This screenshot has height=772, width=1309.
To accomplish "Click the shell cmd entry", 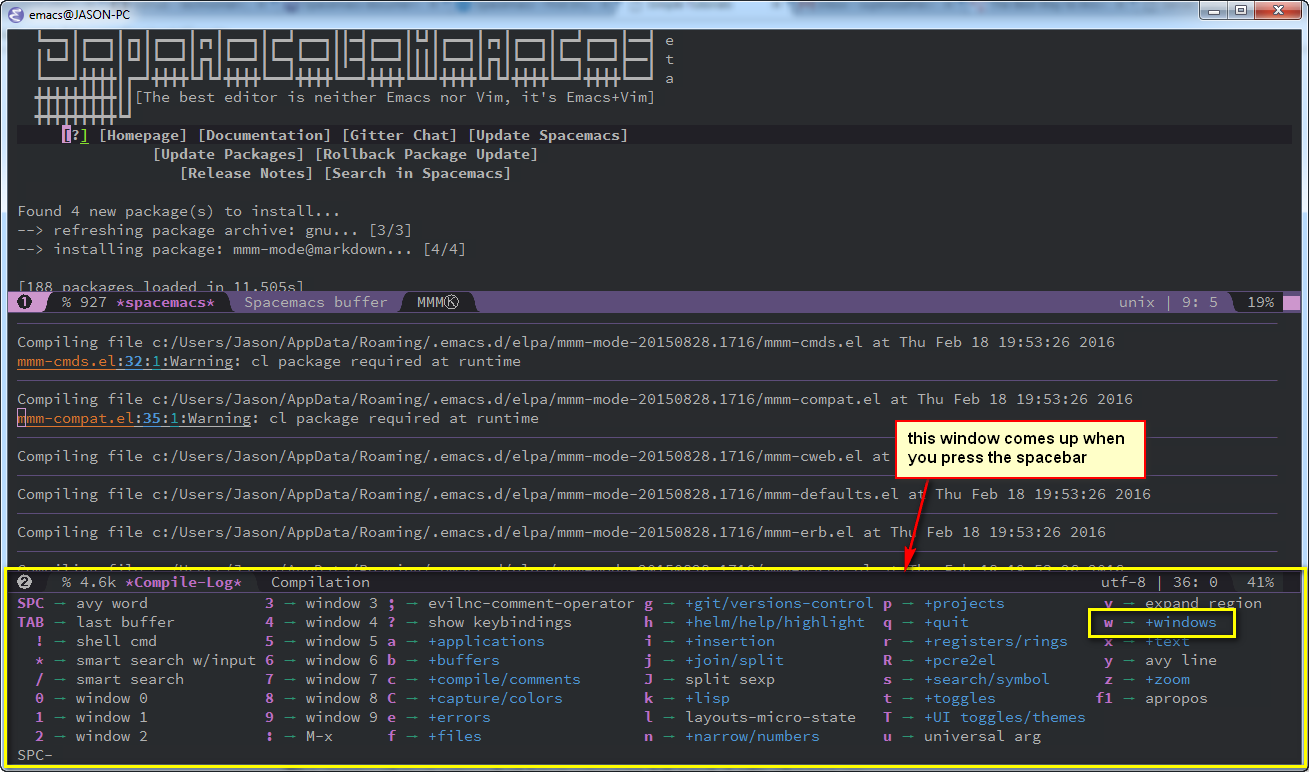I will pos(116,641).
